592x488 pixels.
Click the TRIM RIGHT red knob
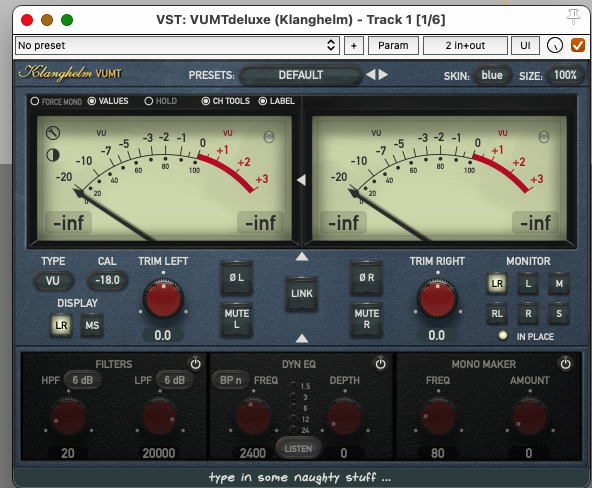pyautogui.click(x=437, y=299)
